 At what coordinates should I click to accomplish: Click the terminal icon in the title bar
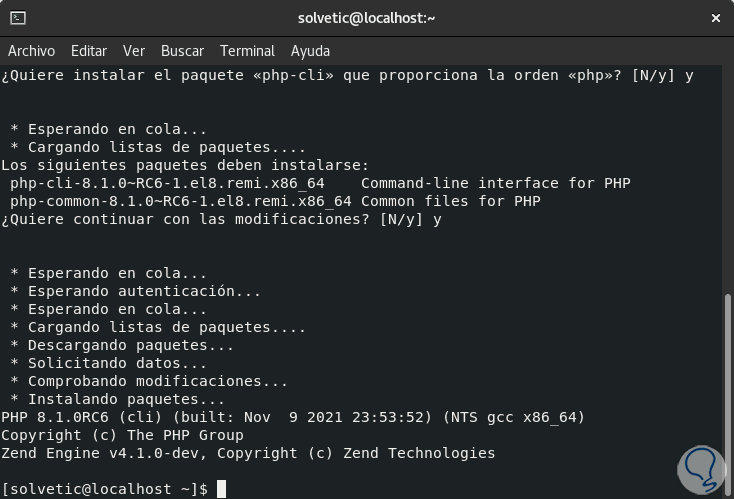[18, 18]
